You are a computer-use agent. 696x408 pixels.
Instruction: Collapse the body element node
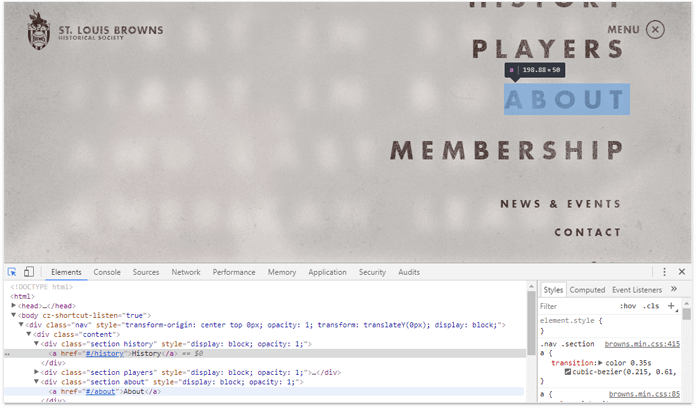point(13,315)
